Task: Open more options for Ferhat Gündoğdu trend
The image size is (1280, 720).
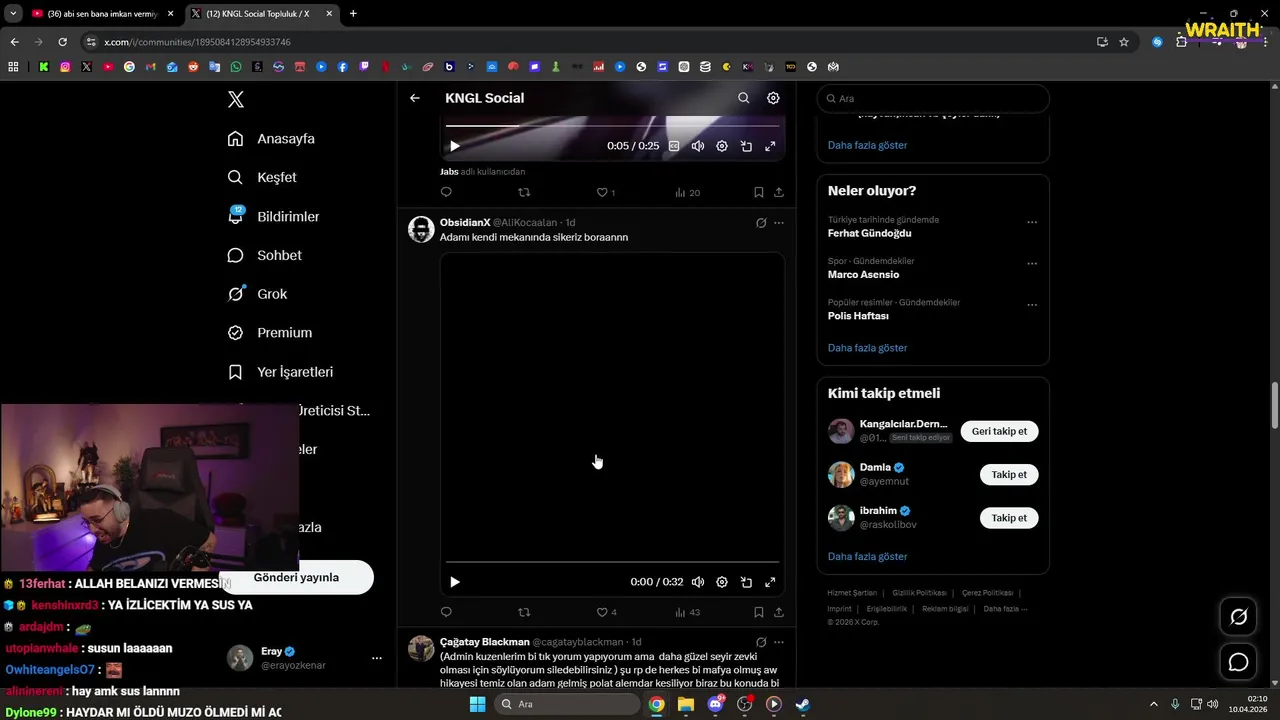Action: 1032,222
